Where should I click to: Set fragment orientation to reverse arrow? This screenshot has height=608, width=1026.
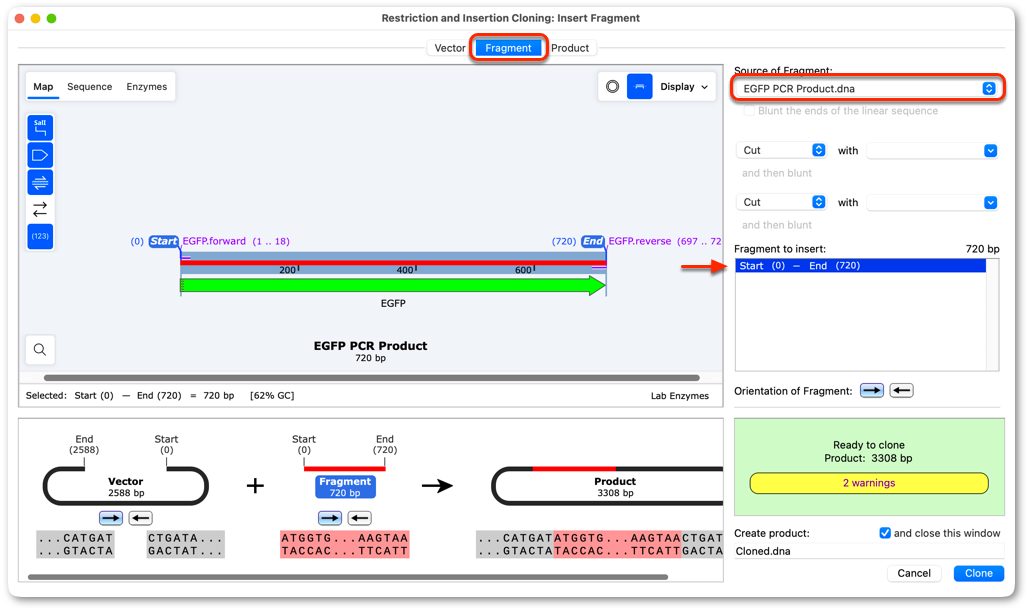pos(902,391)
